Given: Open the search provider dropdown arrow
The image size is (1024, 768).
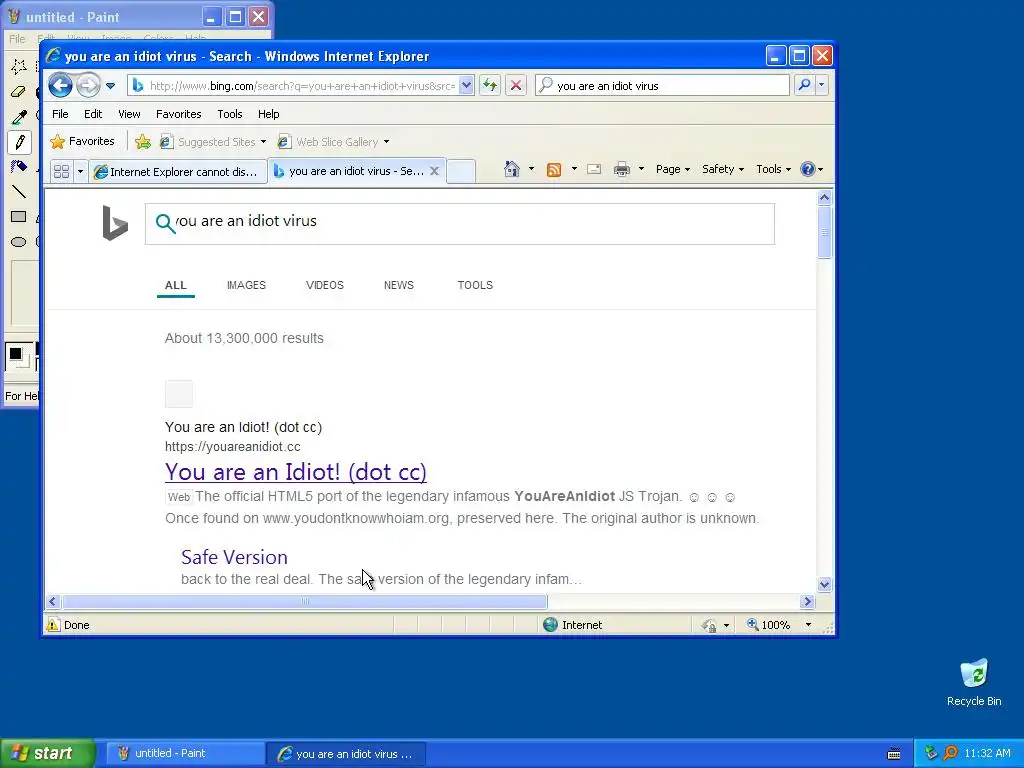Looking at the screenshot, I should 822,85.
